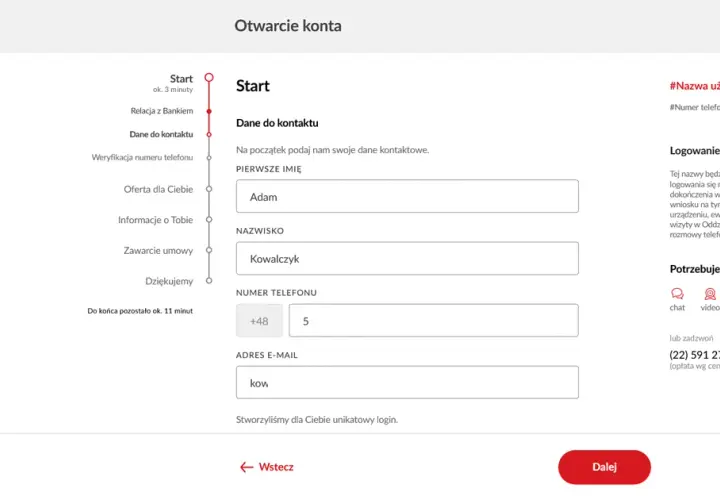Click the Start step circle marker
Viewport: 720px width, 500px height.
[209, 77]
